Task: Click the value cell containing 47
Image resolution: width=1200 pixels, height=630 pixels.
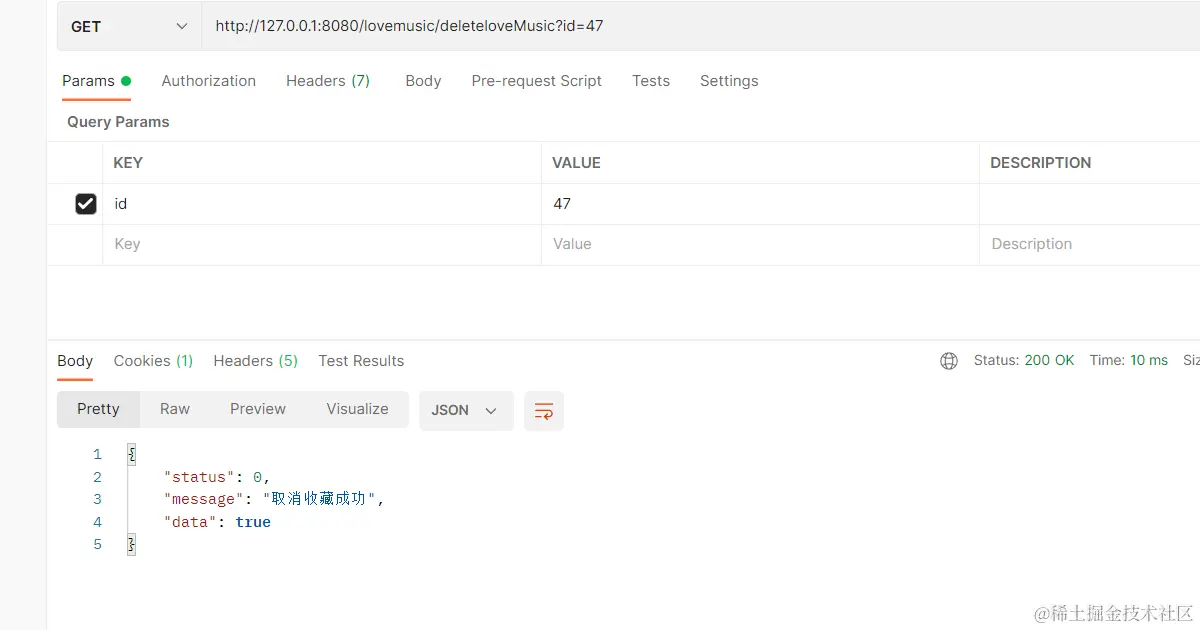Action: coord(760,204)
